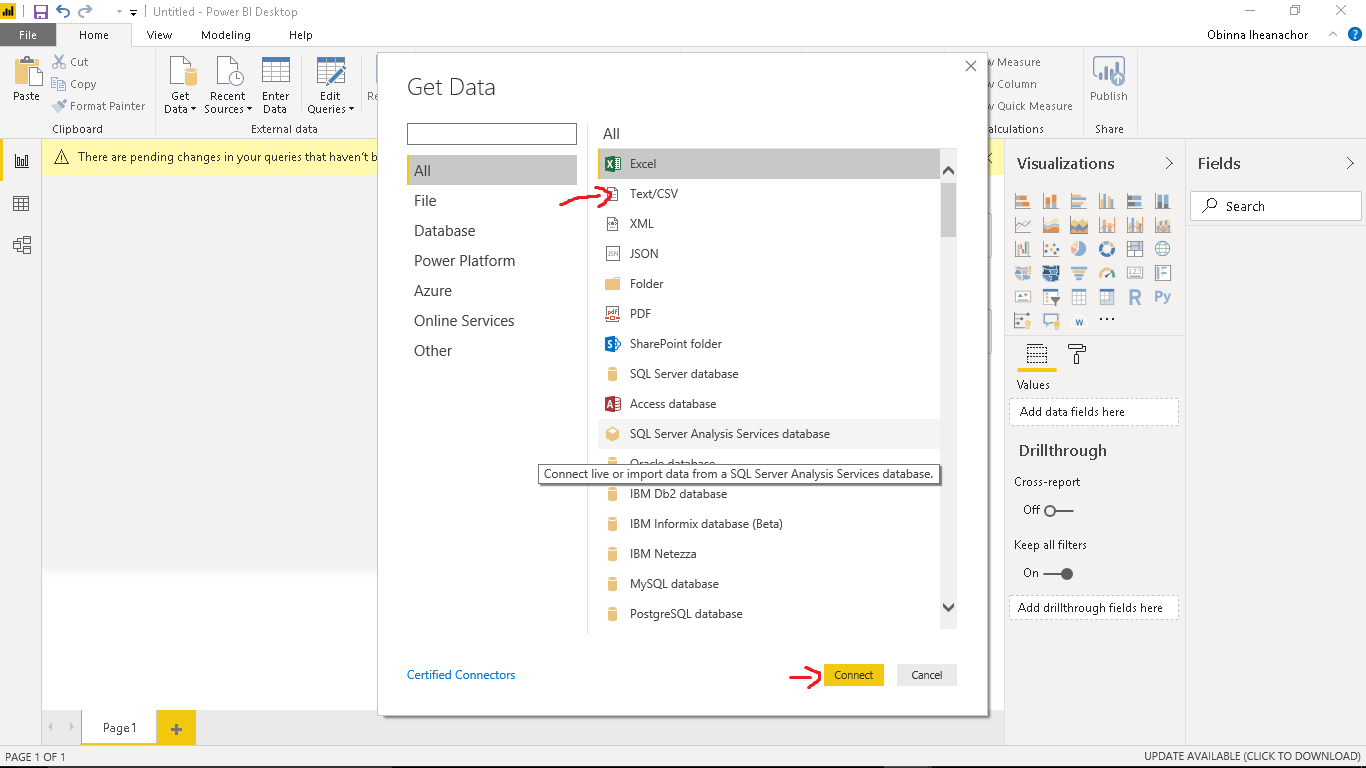Image resolution: width=1366 pixels, height=768 pixels.
Task: Choose the Donut chart visualization
Action: pyautogui.click(x=1106, y=249)
